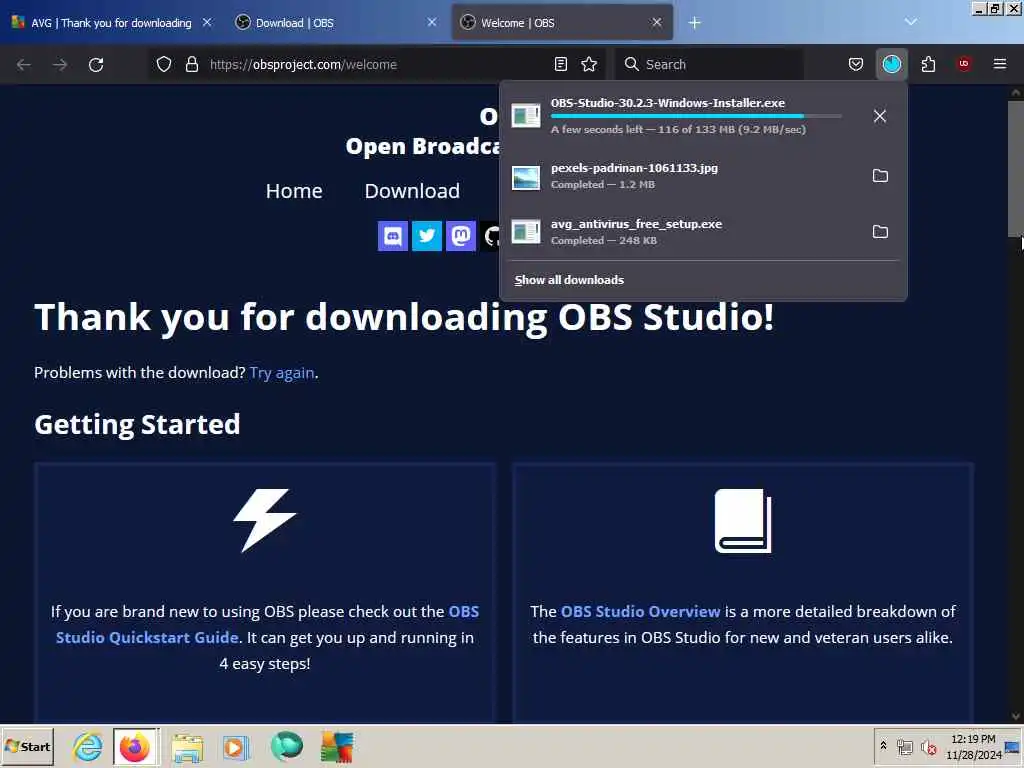Click the muted volume tray icon
The height and width of the screenshot is (768, 1024).
pyautogui.click(x=928, y=746)
